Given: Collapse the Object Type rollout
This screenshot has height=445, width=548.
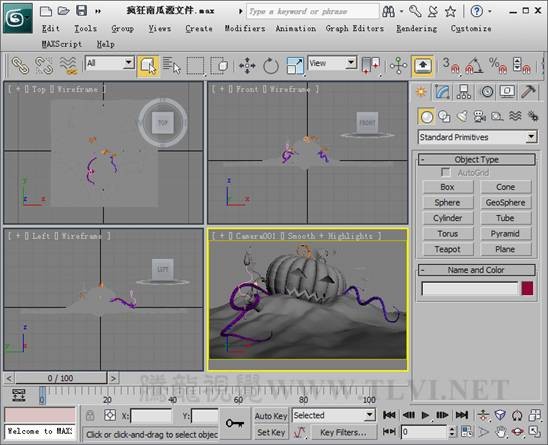Looking at the screenshot, I should [476, 160].
